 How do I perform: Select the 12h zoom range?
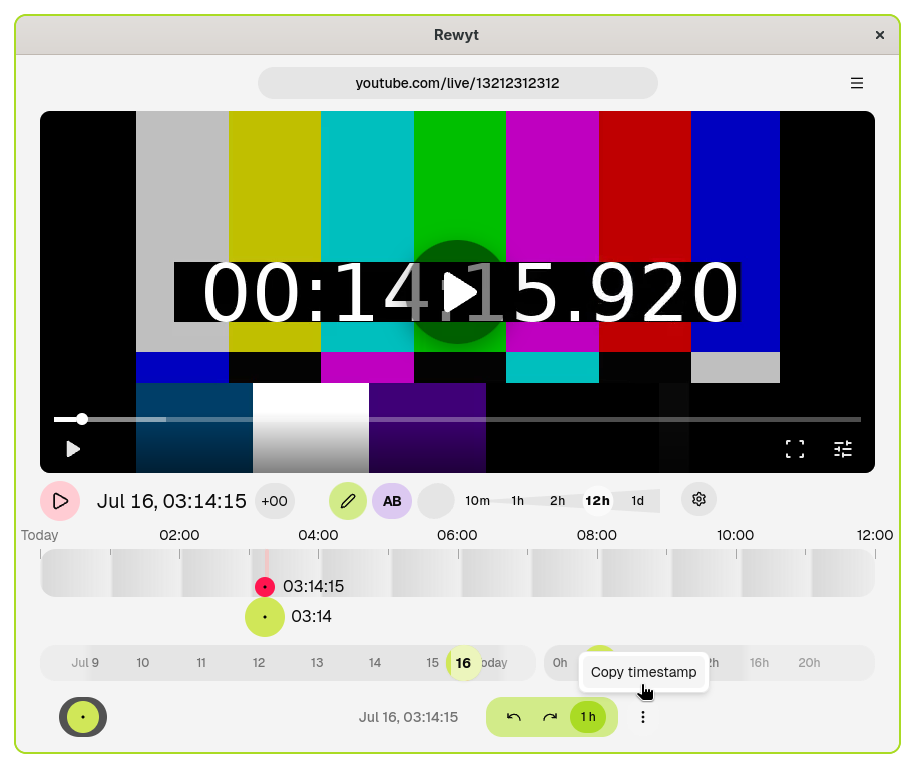[x=597, y=501]
